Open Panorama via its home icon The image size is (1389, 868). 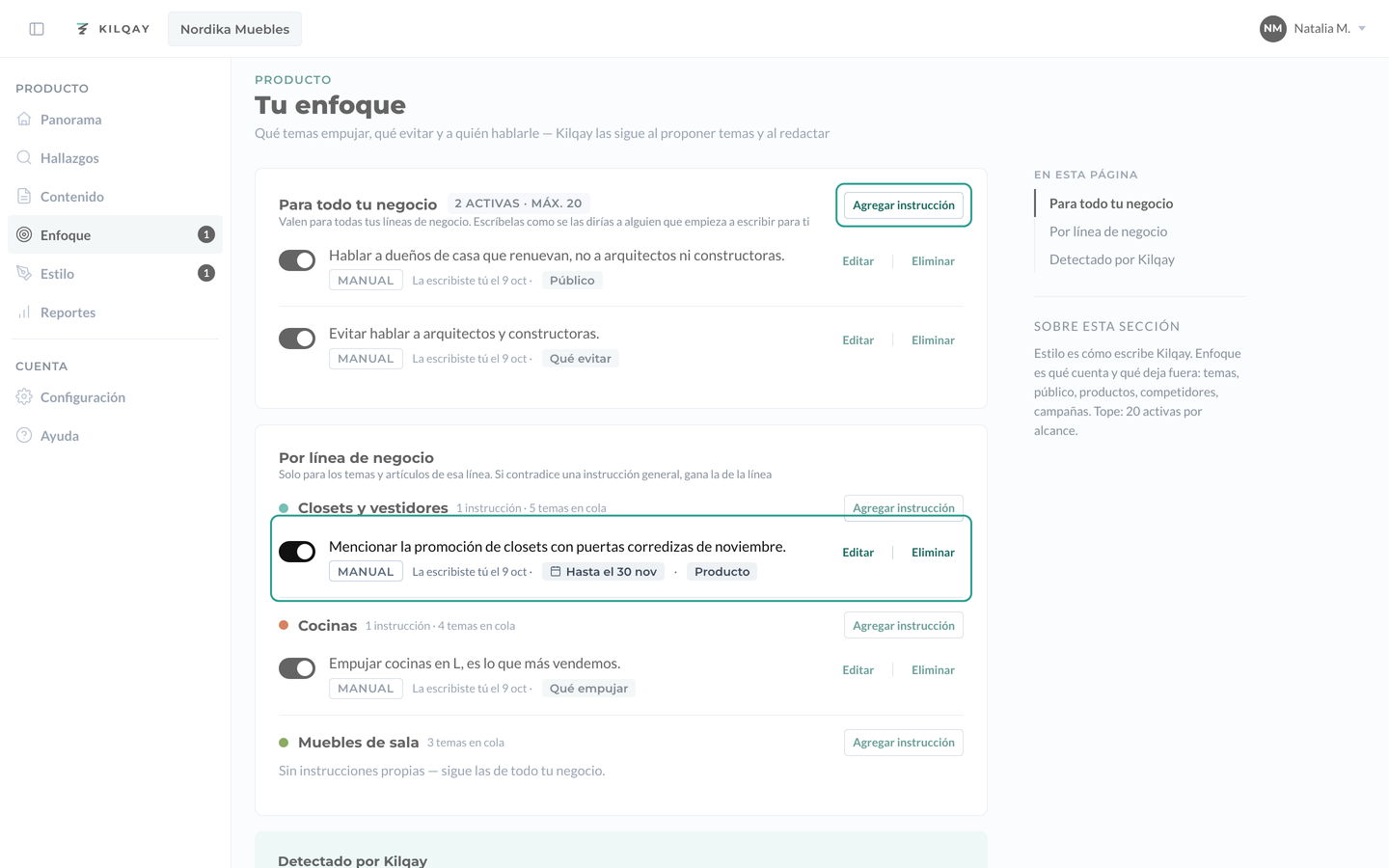click(x=24, y=119)
